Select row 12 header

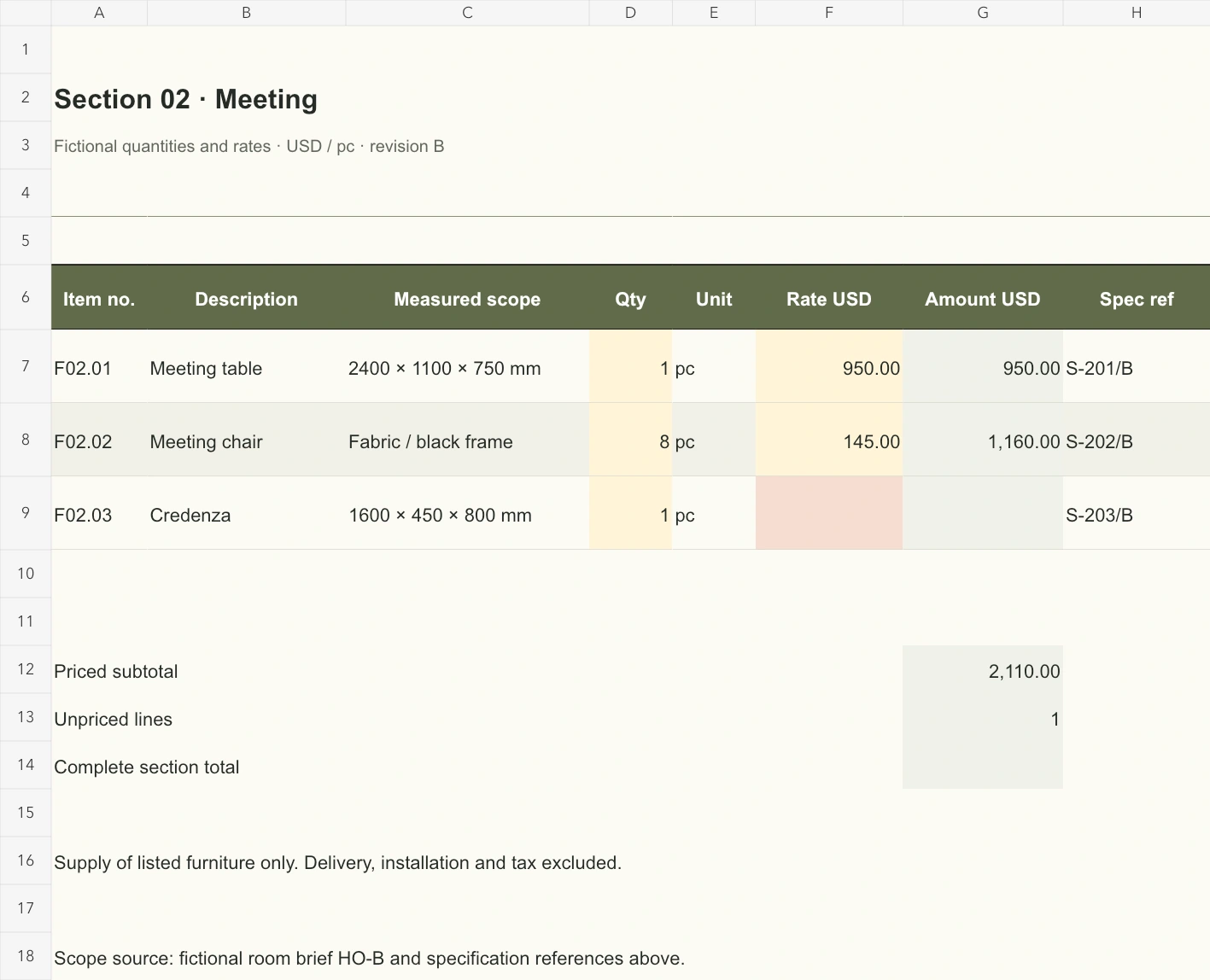[26, 669]
